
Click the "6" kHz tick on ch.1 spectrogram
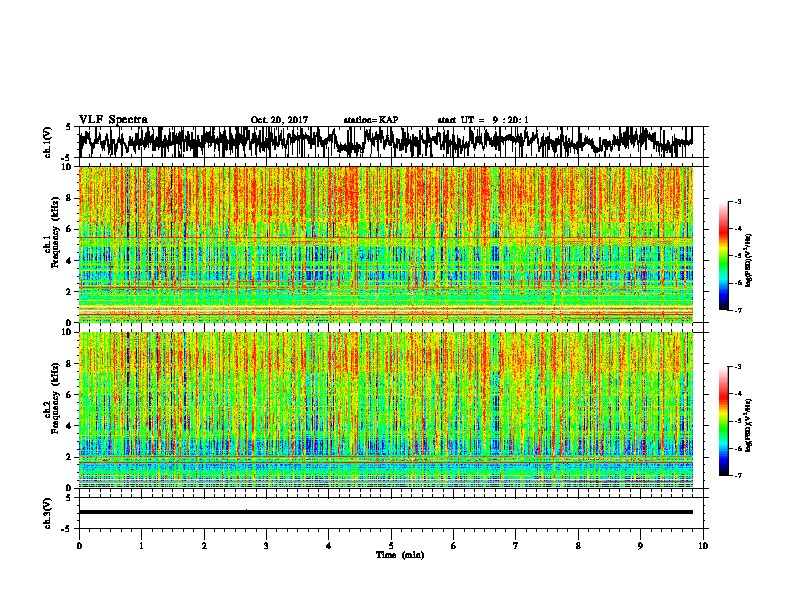pos(70,229)
